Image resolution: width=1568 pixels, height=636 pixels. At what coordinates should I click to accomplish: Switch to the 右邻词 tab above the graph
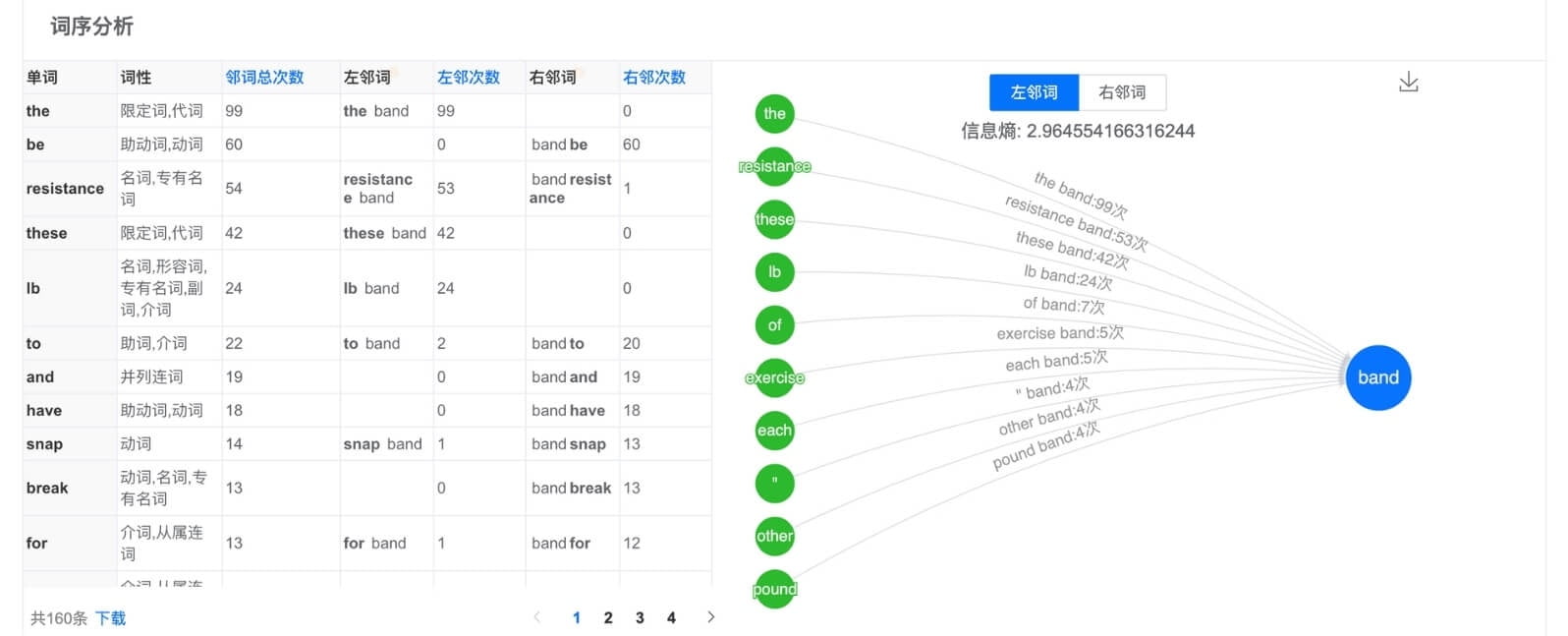(1122, 92)
